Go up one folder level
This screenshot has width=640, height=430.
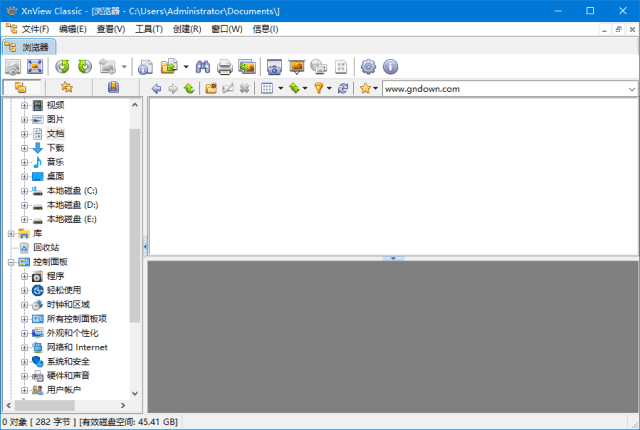(x=188, y=89)
